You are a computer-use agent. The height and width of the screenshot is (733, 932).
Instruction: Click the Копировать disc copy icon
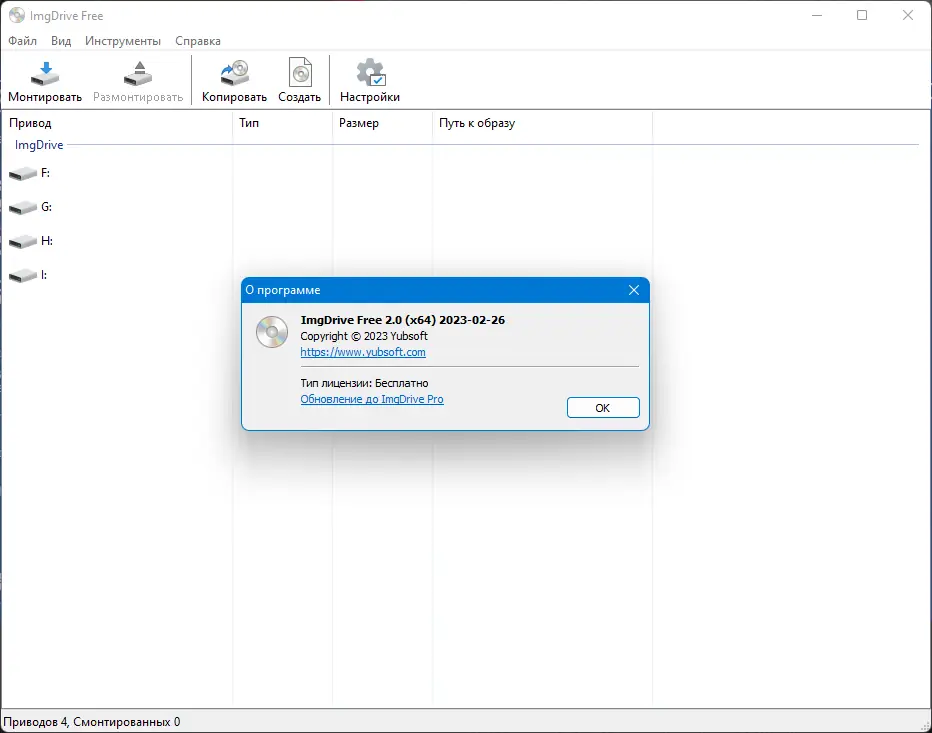(234, 73)
